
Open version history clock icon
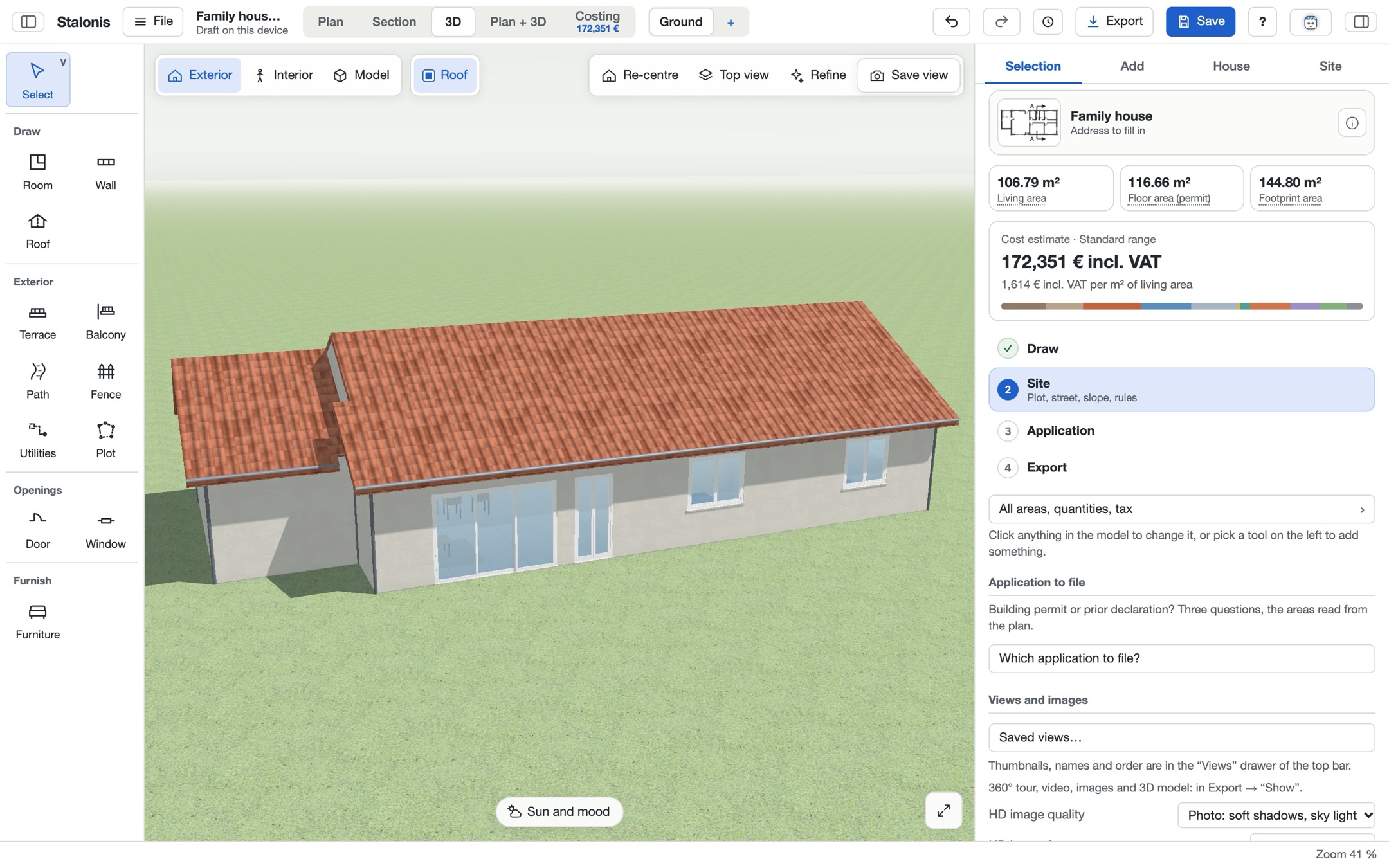click(1048, 22)
